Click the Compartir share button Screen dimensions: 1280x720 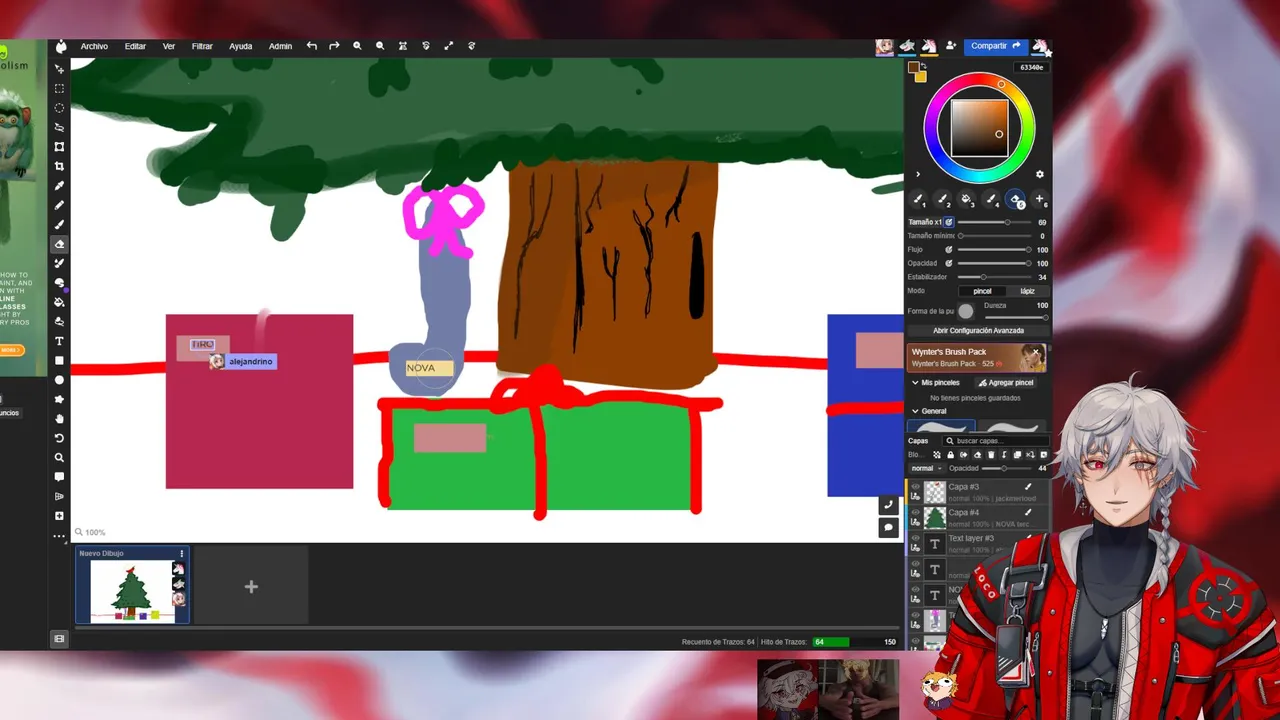click(995, 46)
